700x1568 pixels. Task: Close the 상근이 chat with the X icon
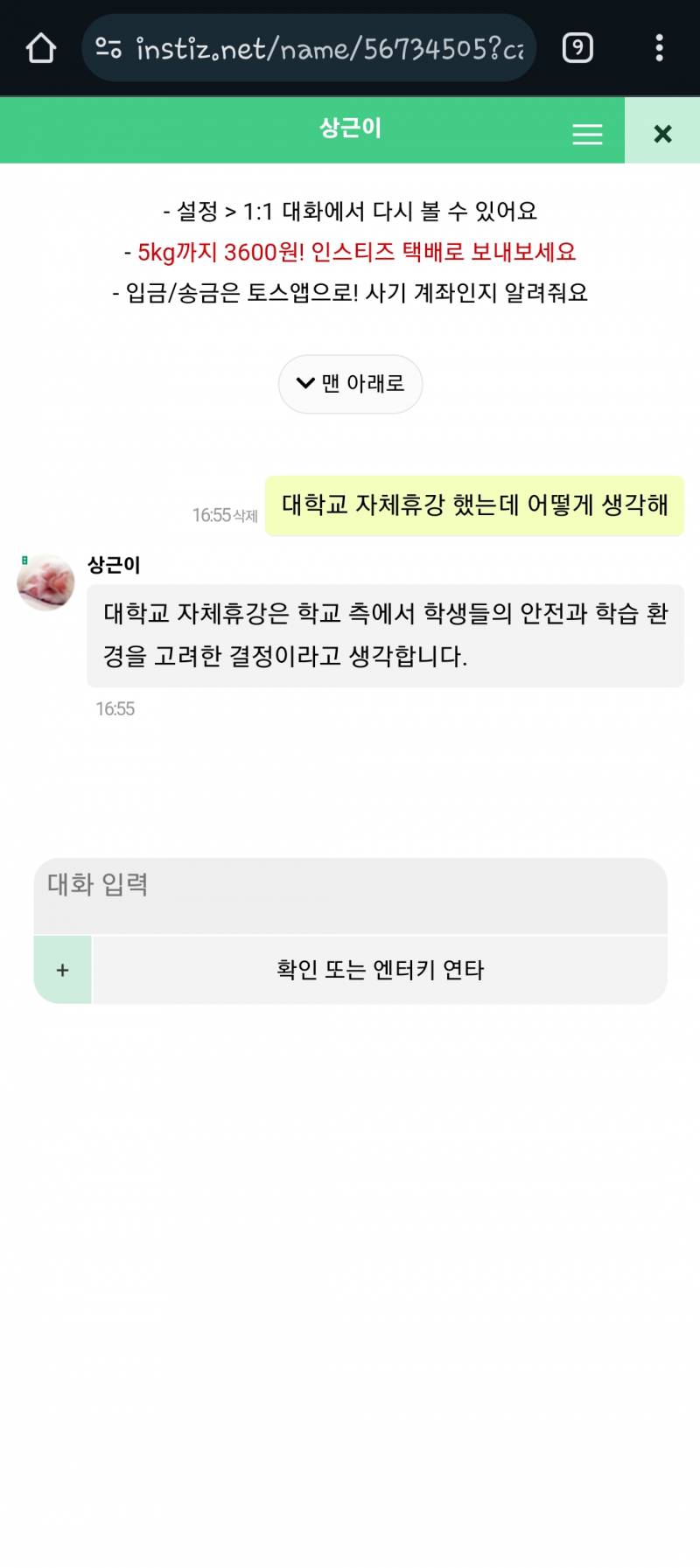[662, 133]
